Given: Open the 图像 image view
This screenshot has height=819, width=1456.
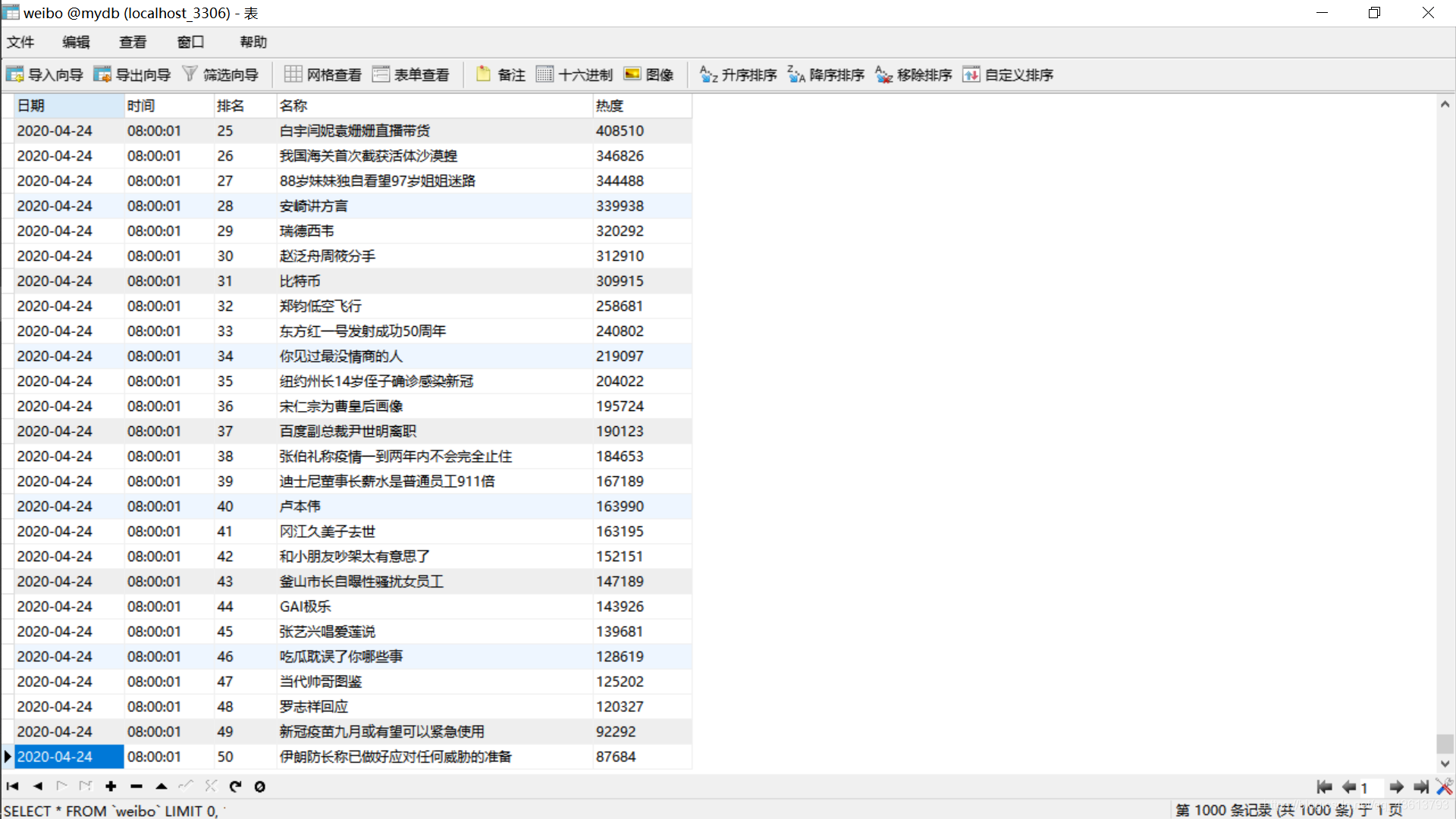Looking at the screenshot, I should (x=649, y=74).
